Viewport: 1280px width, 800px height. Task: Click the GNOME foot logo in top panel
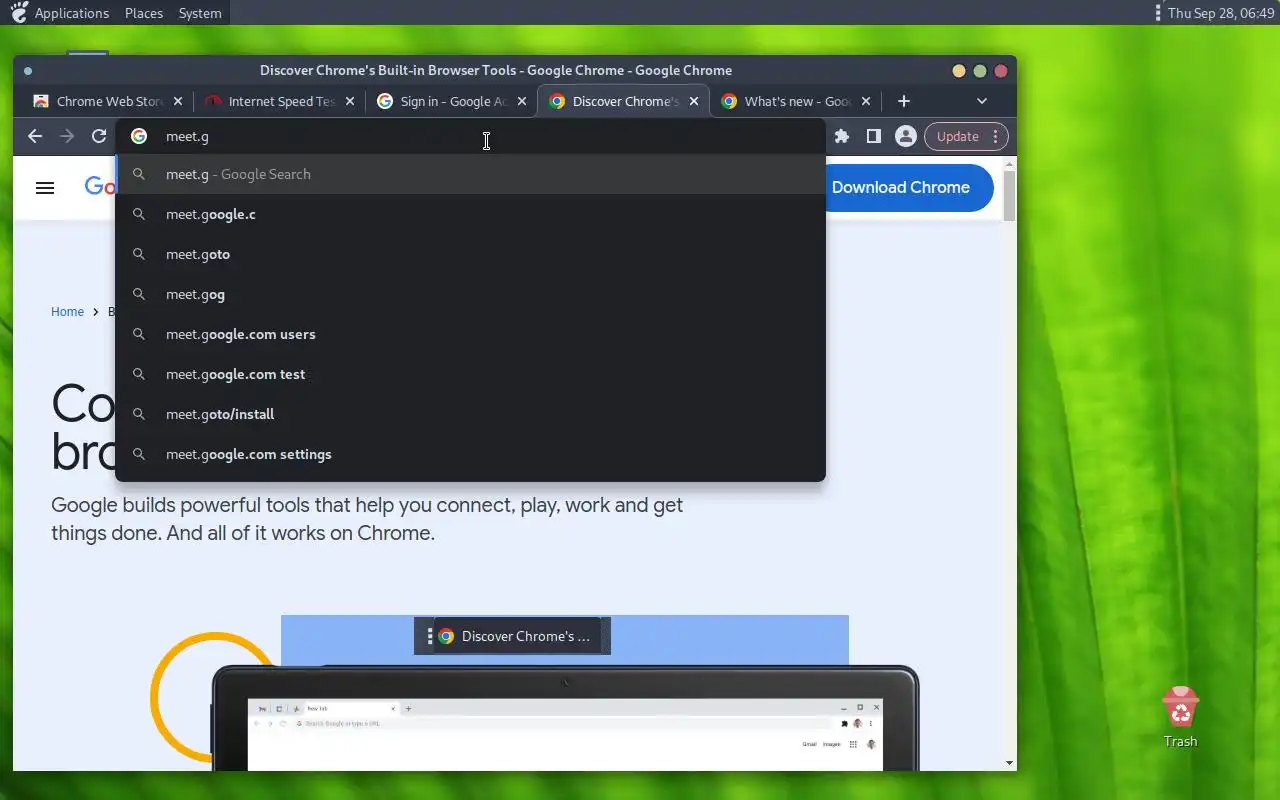pyautogui.click(x=17, y=13)
